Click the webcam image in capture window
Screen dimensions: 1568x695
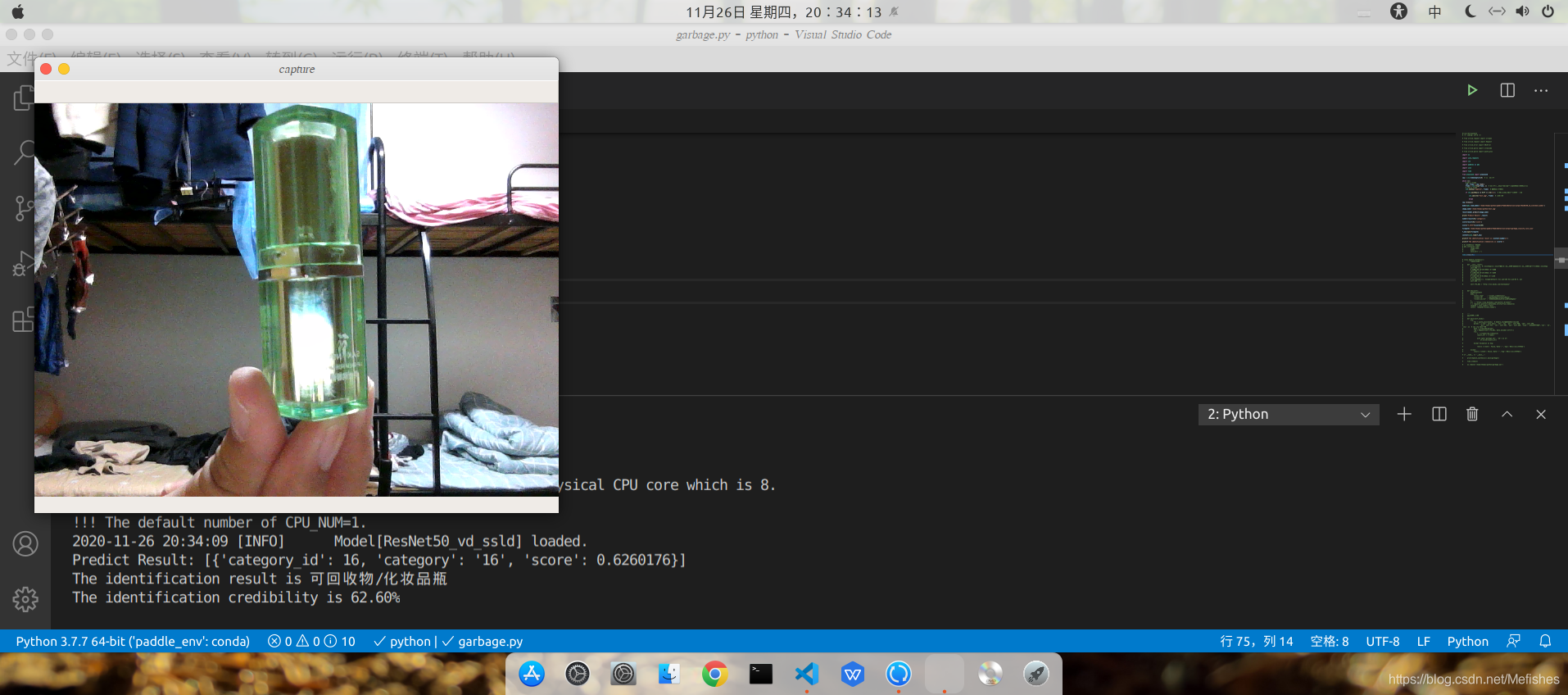(x=297, y=299)
